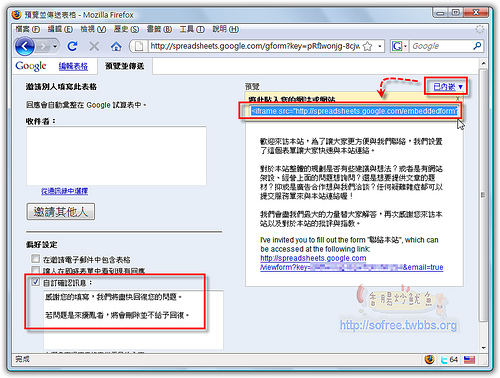Bookmark this page with the star icon
The image size is (500, 378).
click(367, 46)
